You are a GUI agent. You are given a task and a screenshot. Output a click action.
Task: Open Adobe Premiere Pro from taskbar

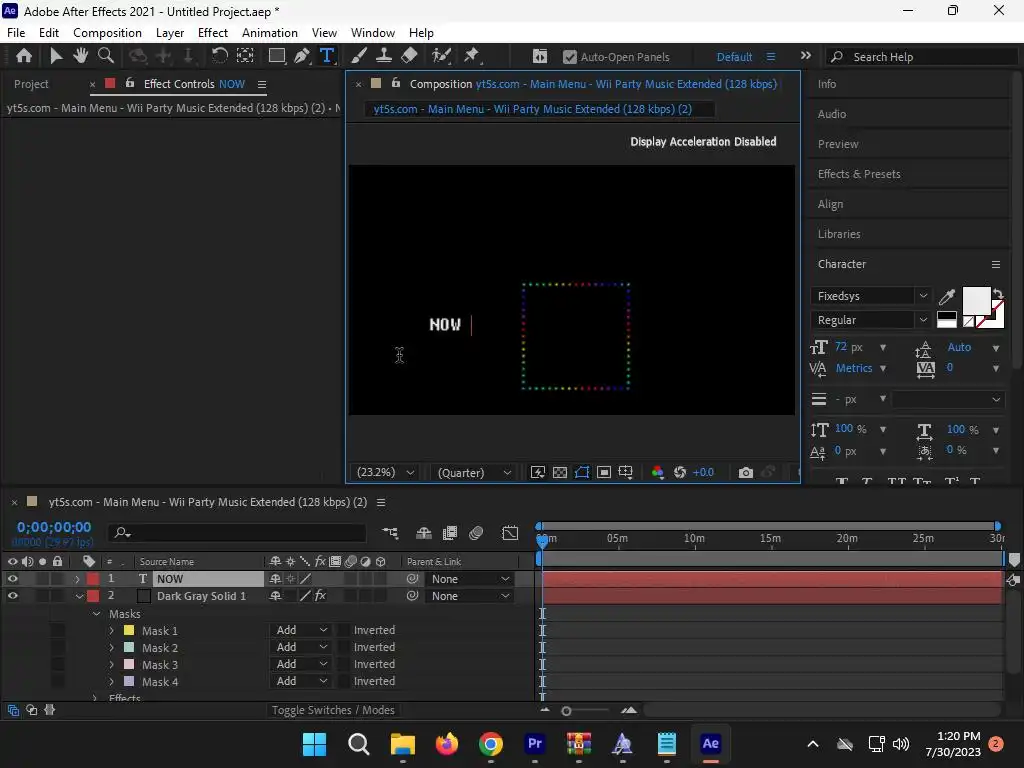pos(535,743)
